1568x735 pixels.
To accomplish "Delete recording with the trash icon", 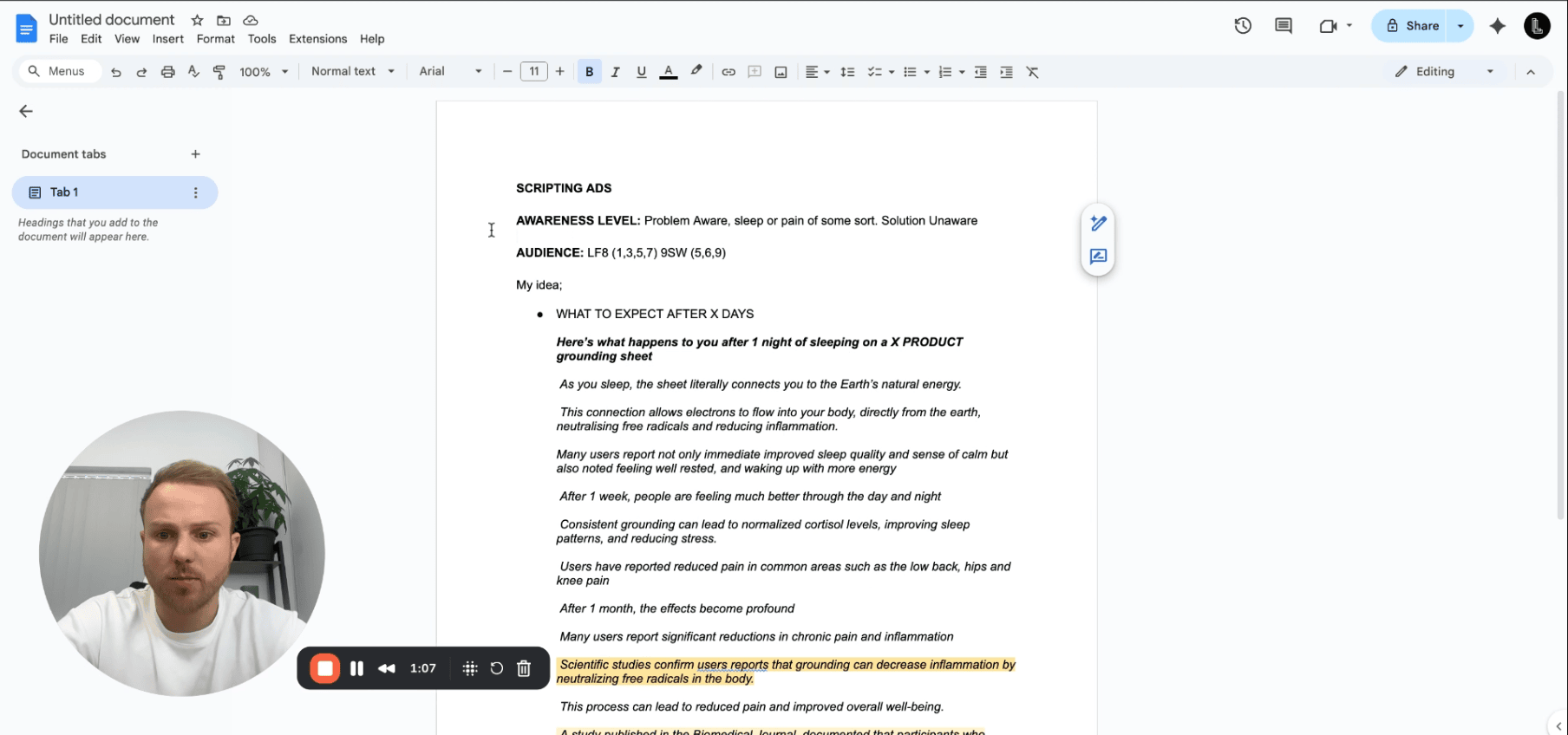I will (x=524, y=668).
